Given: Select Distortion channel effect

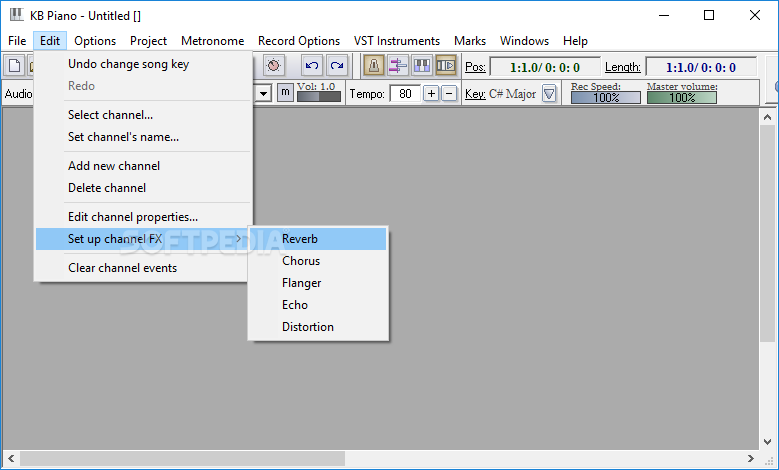Looking at the screenshot, I should click(318, 327).
